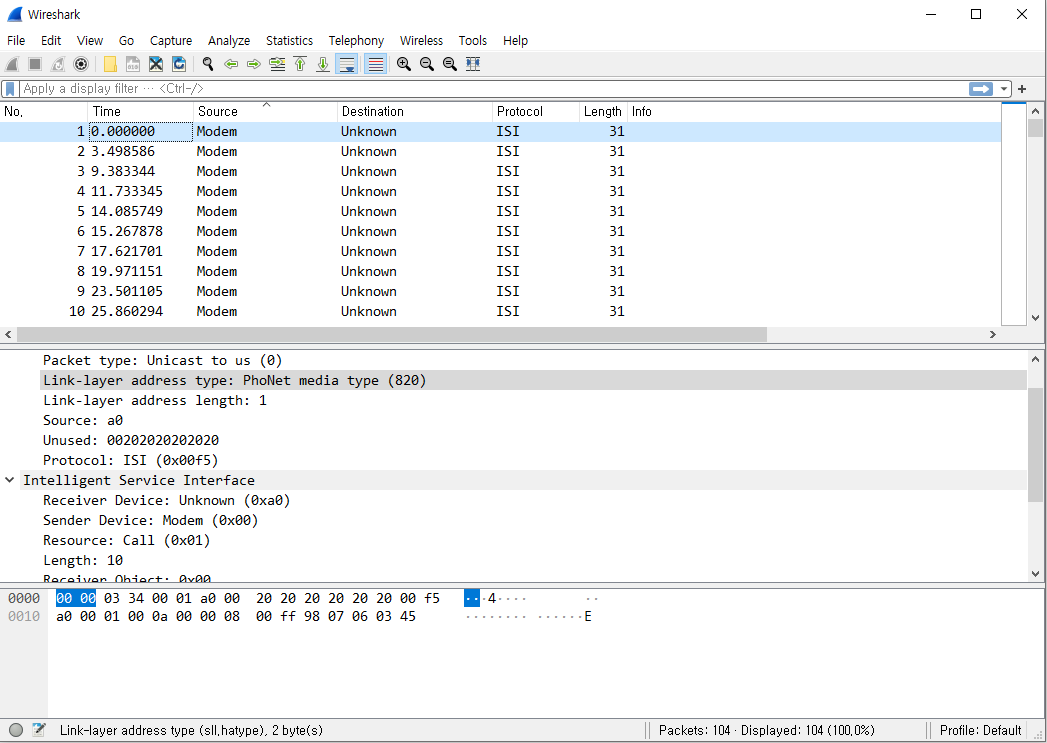
Task: Open the Tools menu
Action: coord(473,41)
